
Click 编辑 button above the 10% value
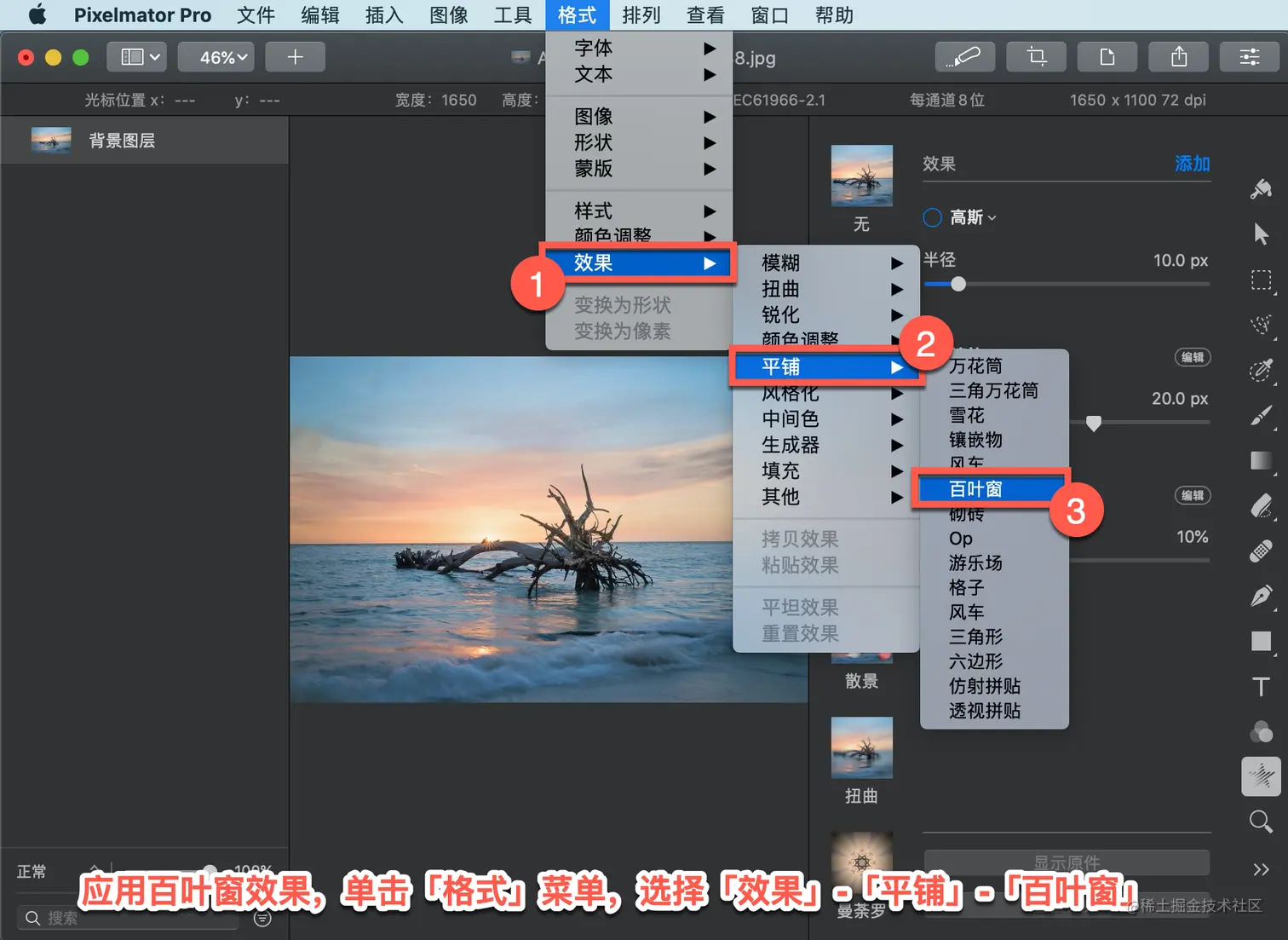click(x=1193, y=496)
